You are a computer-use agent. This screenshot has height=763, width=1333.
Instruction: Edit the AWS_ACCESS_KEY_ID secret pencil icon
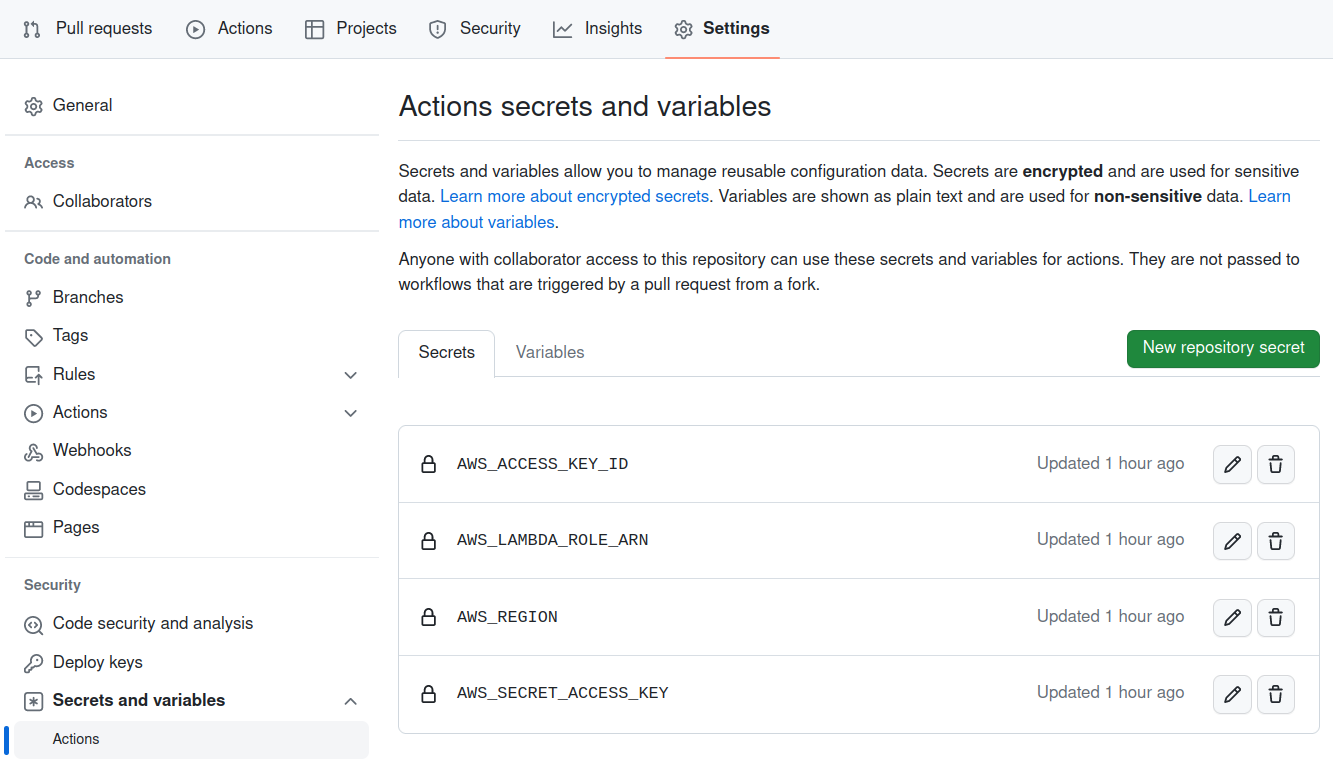click(x=1232, y=464)
